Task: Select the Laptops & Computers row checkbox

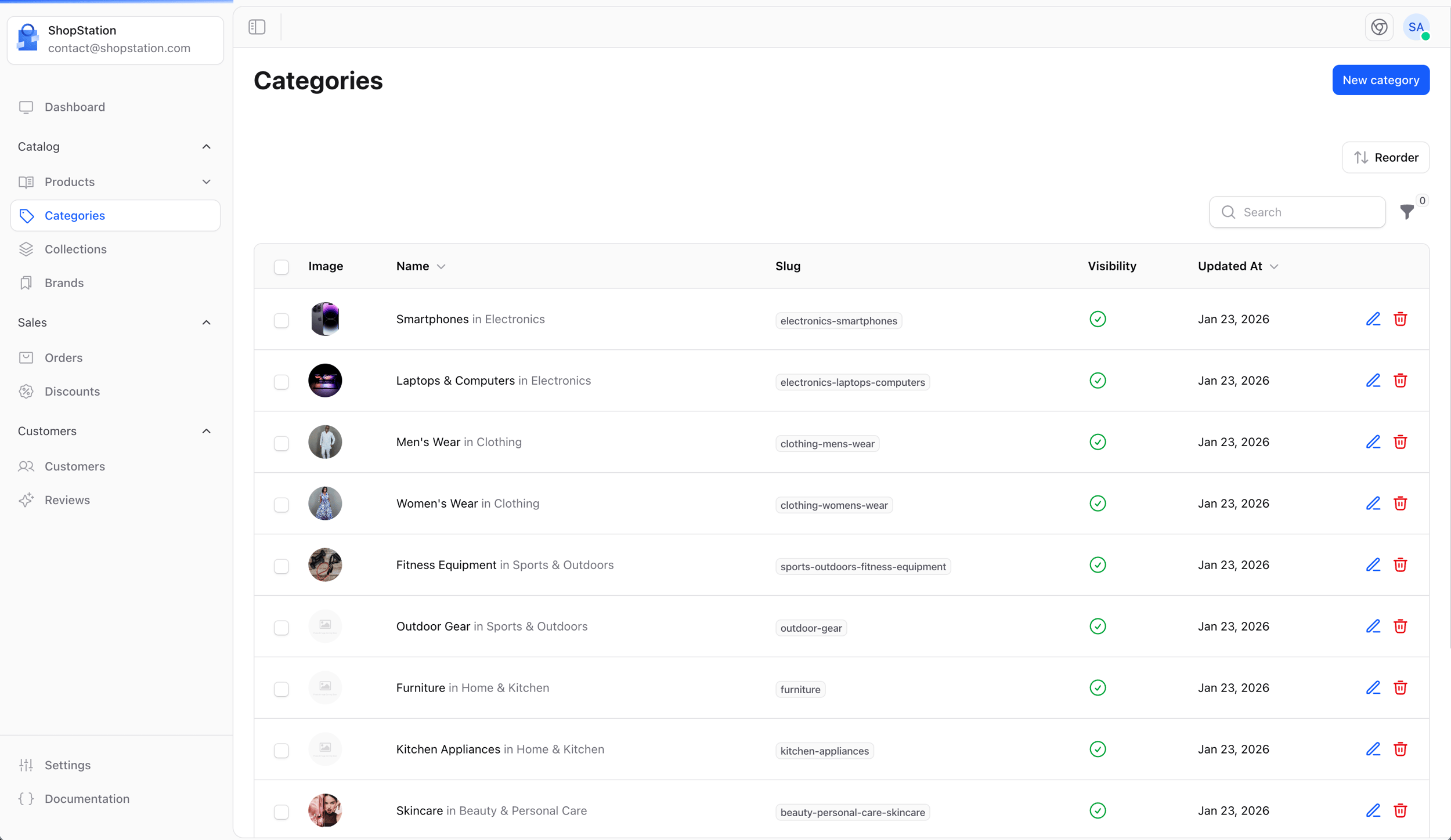Action: tap(281, 382)
